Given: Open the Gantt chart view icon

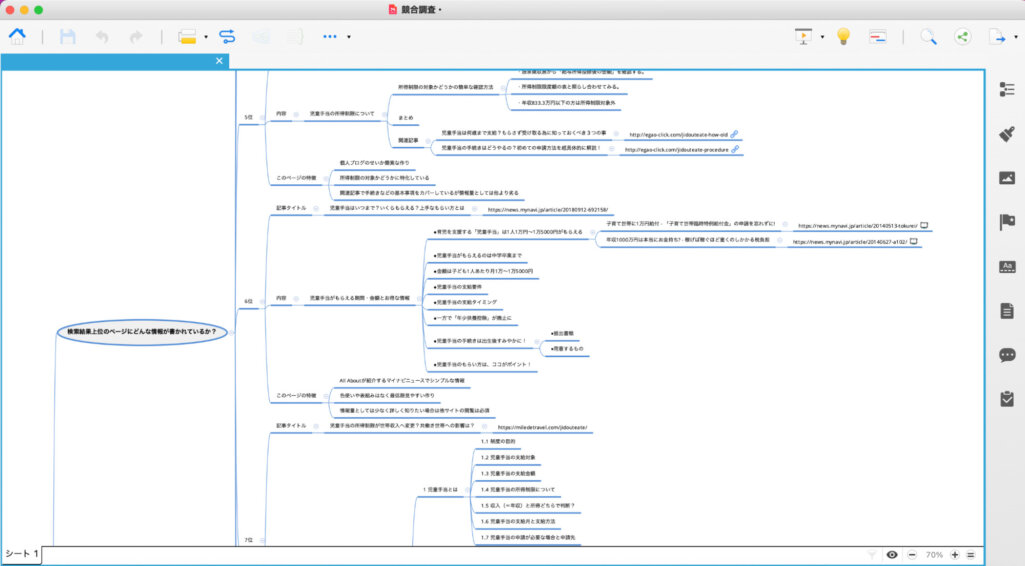Looking at the screenshot, I should point(877,37).
